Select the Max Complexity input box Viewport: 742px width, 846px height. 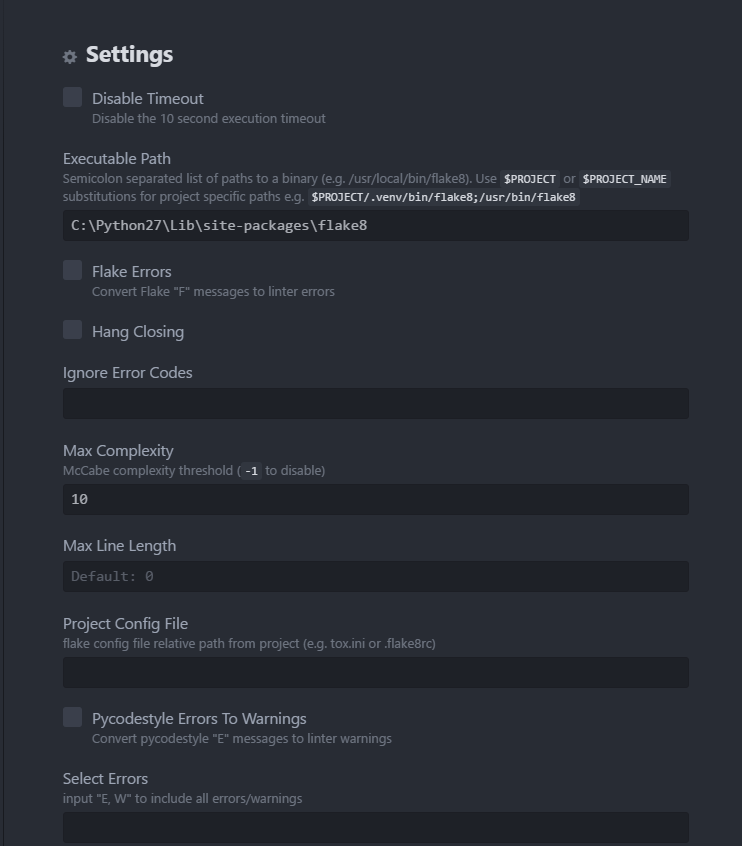(x=375, y=499)
